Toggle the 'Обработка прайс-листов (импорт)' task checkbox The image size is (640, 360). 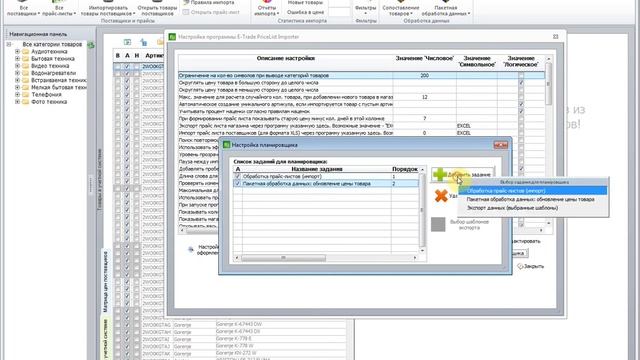click(238, 176)
